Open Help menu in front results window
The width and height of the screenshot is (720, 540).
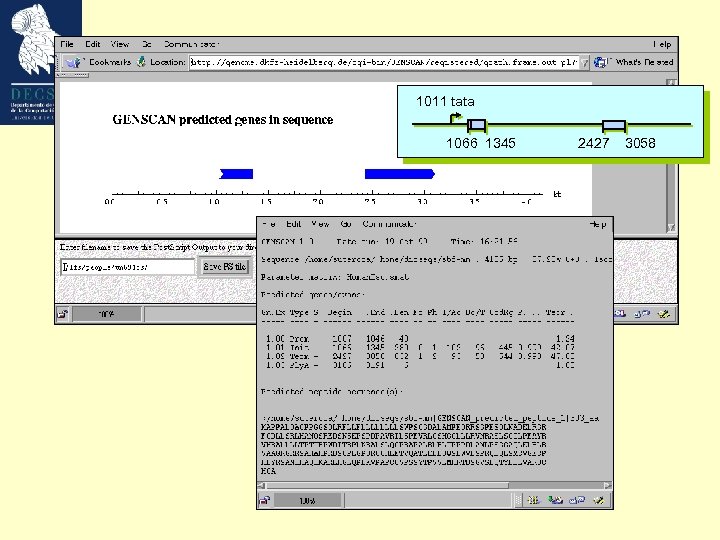pos(598,224)
